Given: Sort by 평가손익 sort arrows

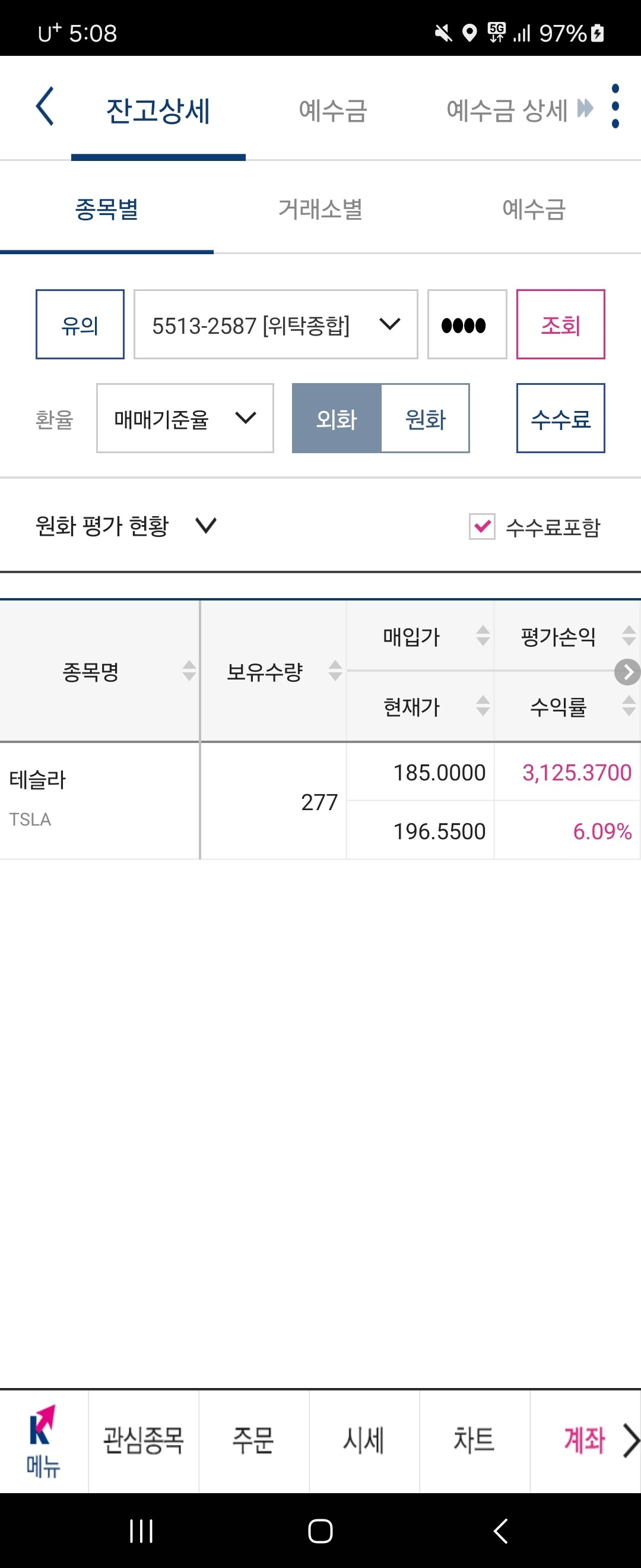Looking at the screenshot, I should tap(629, 636).
